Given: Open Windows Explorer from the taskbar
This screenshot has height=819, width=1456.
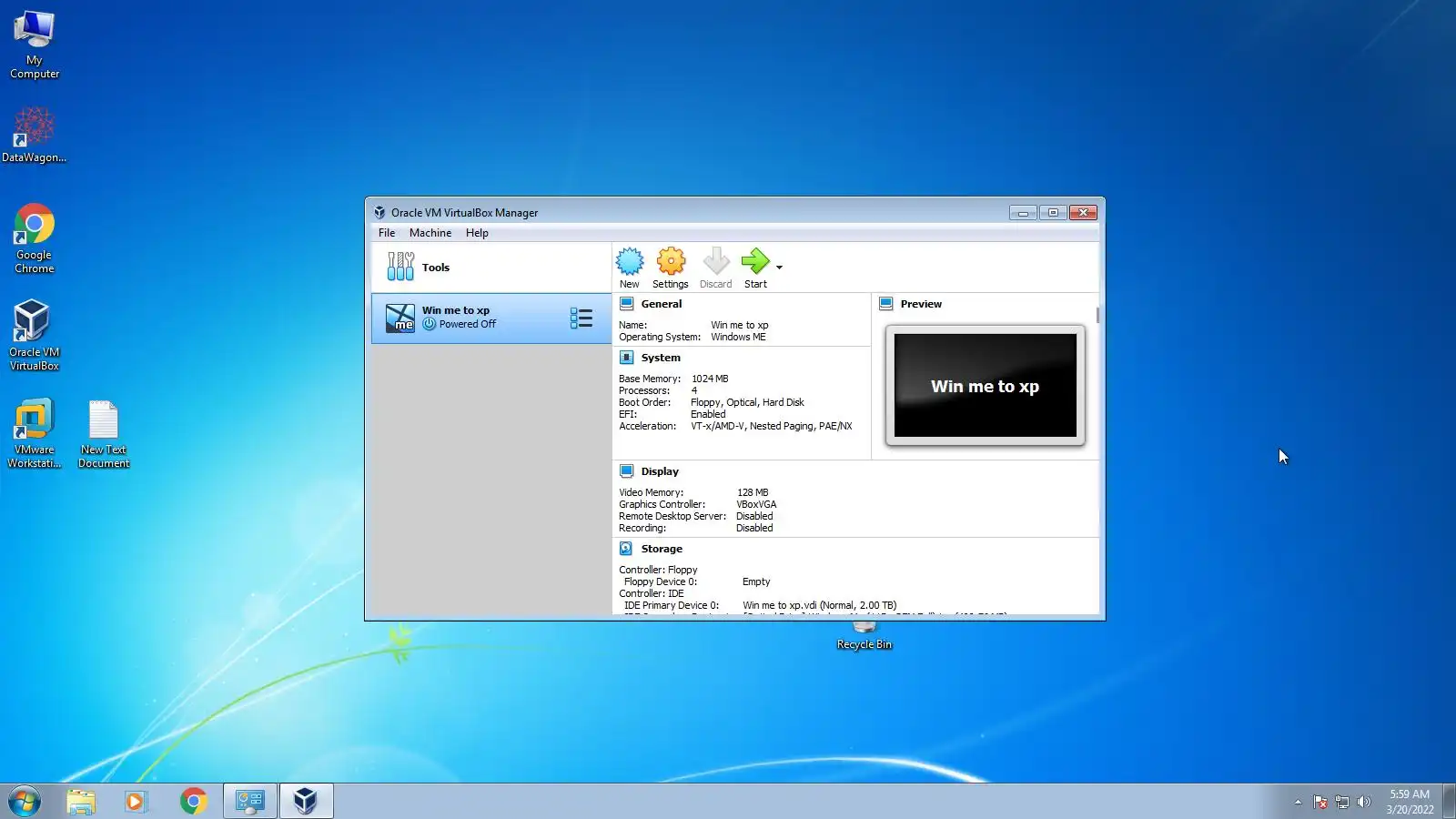Looking at the screenshot, I should (x=81, y=801).
